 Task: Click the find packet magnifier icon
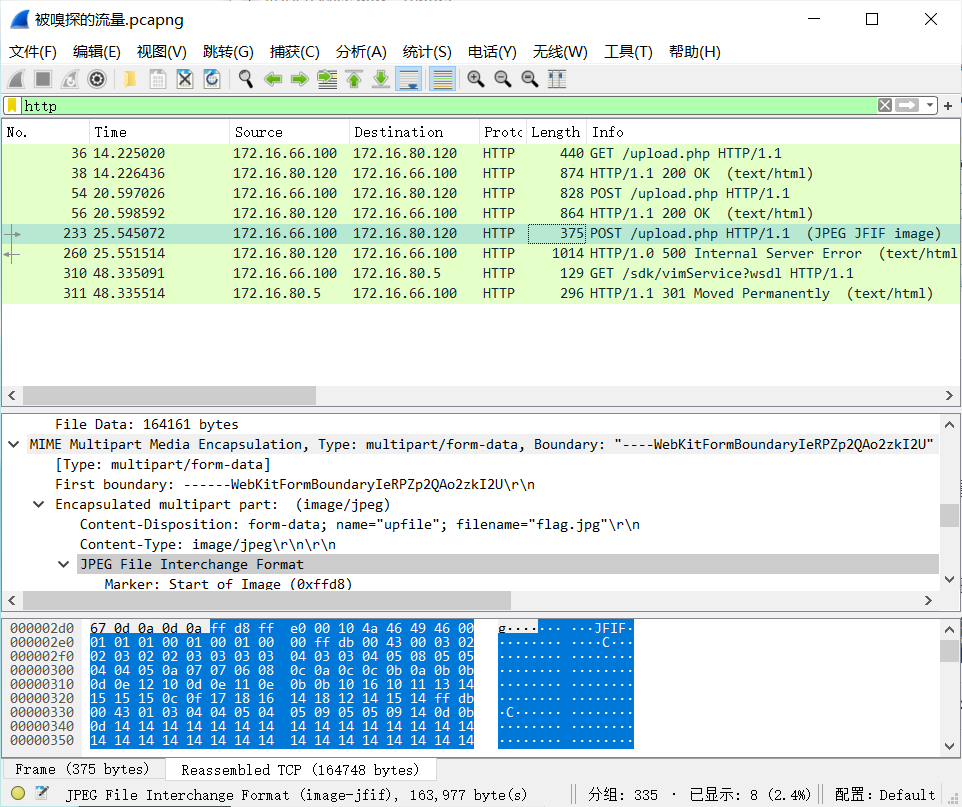click(x=245, y=79)
